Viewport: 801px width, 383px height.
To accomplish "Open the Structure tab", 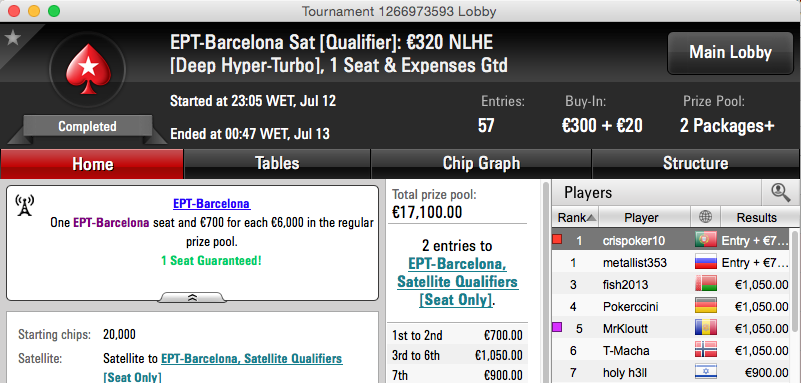I will [x=696, y=164].
